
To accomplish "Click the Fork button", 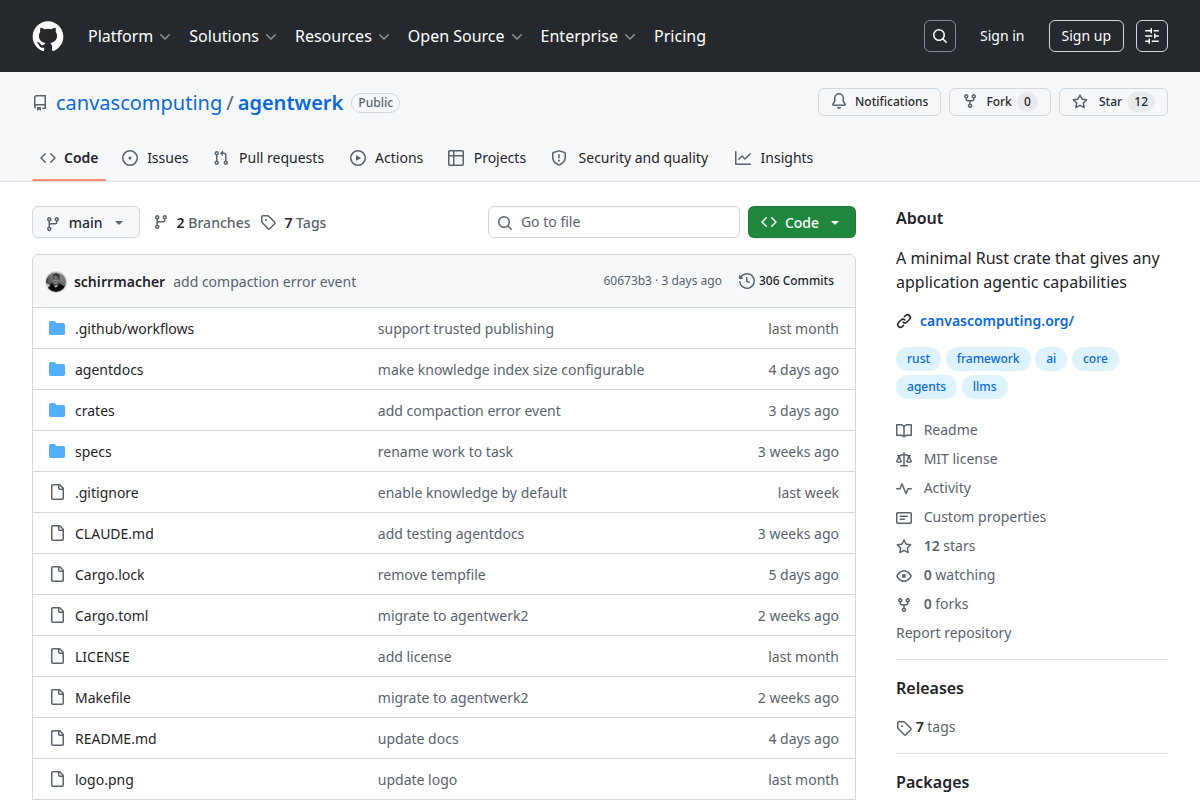I will click(x=999, y=101).
